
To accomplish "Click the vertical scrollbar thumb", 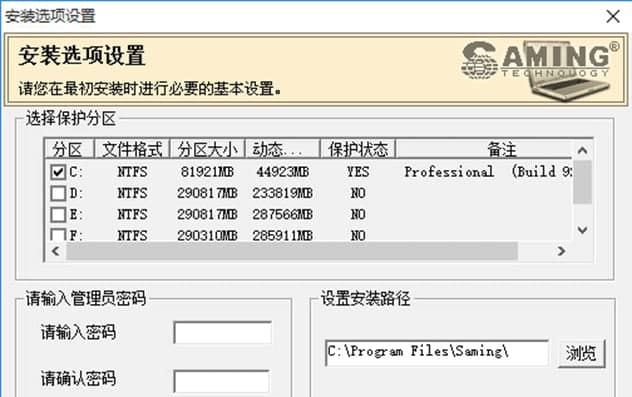I will tap(582, 182).
